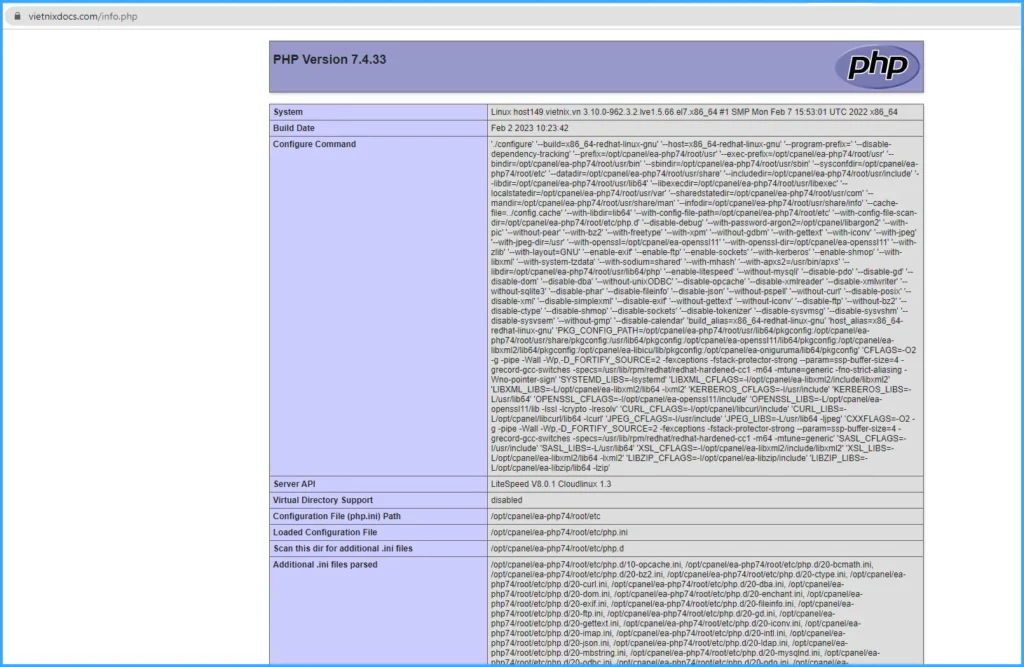Click the disabled value for Virtual Directory
The width and height of the screenshot is (1024, 667).
click(507, 500)
